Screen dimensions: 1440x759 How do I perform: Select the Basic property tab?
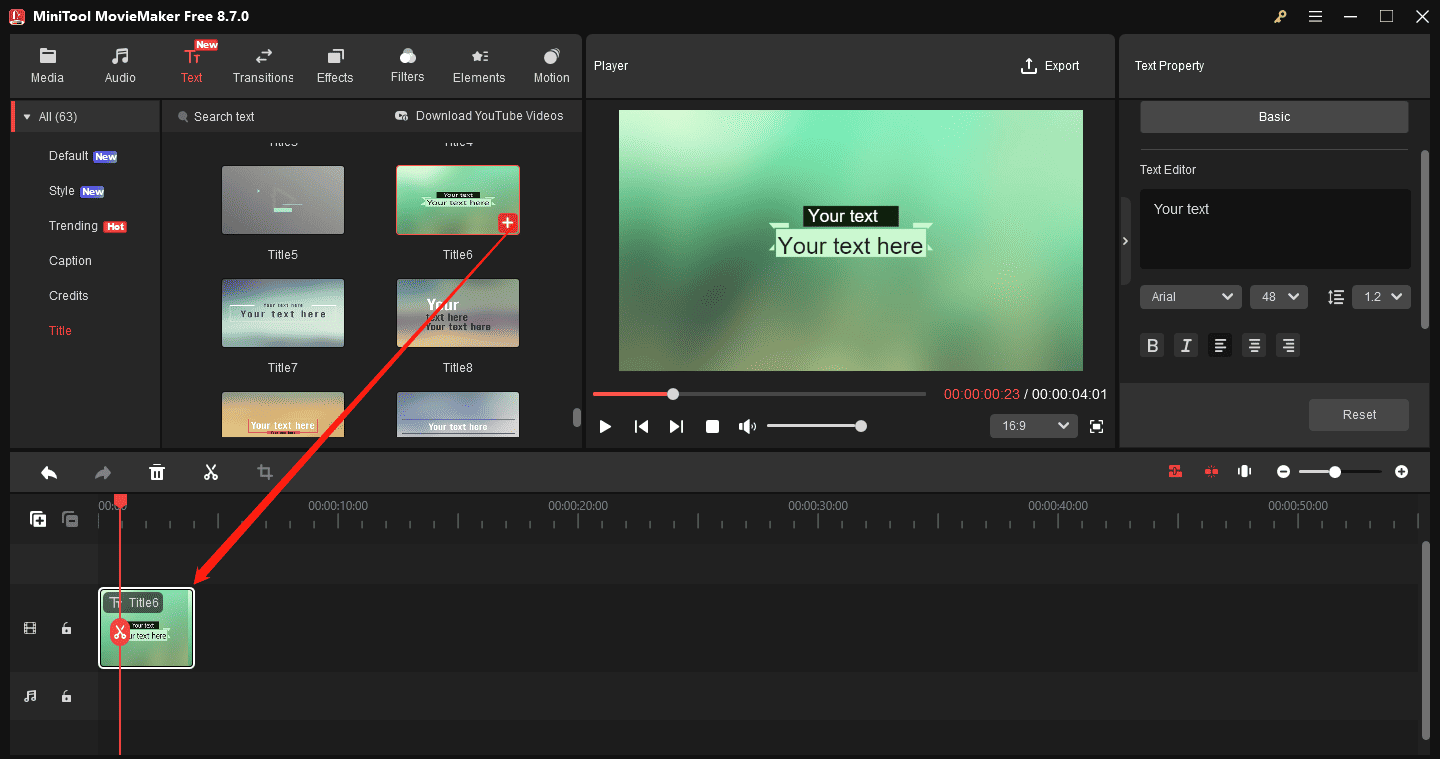1274,117
